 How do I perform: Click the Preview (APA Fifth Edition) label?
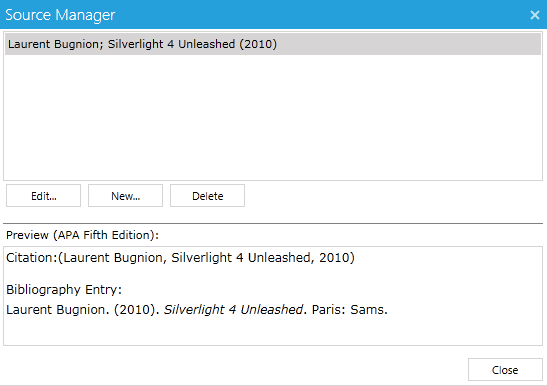pos(82,235)
